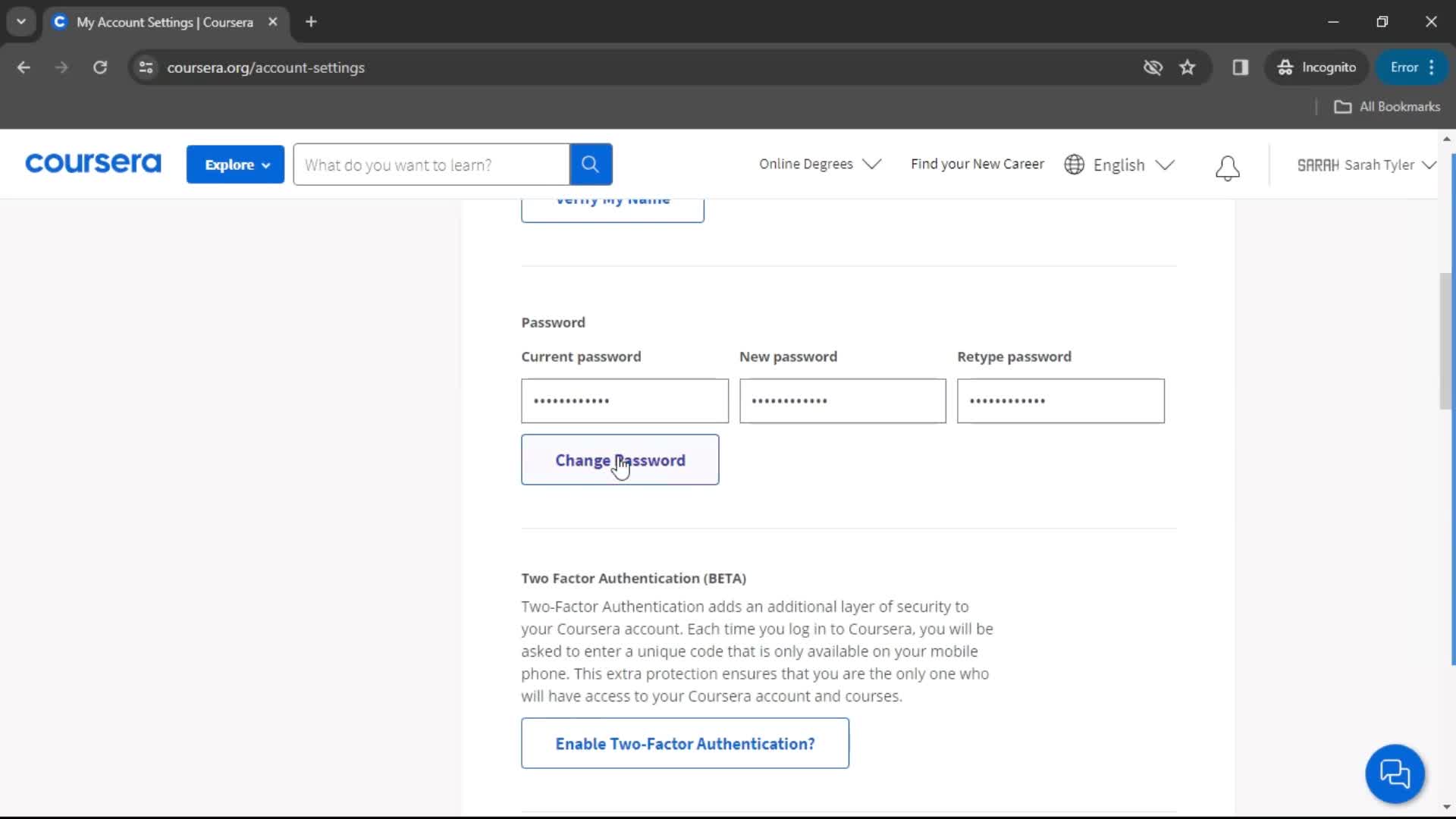
Task: Open the Explore dropdown menu
Action: click(235, 164)
